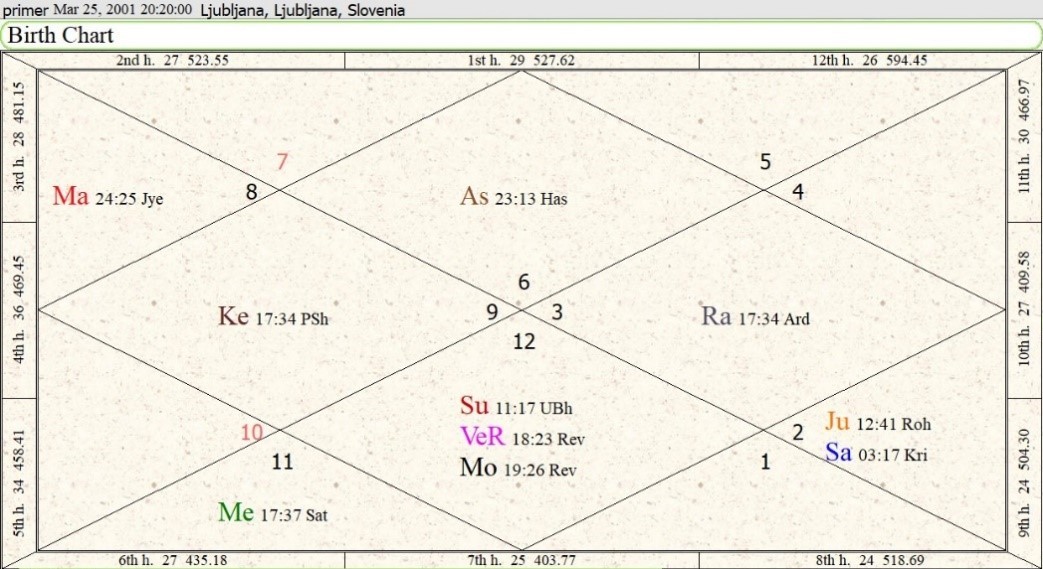This screenshot has width=1043, height=569.
Task: Click the Sun (Su) at 11:17 UBh
Action: point(474,406)
